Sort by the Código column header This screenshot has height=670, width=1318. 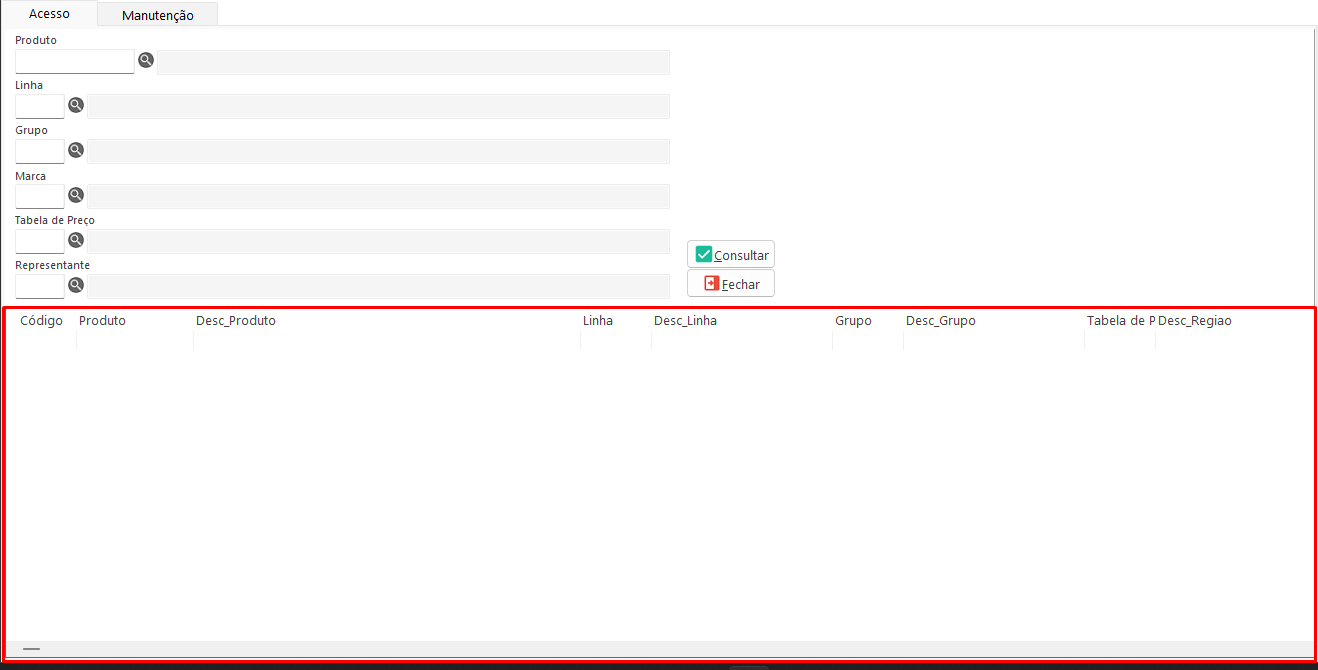point(41,321)
